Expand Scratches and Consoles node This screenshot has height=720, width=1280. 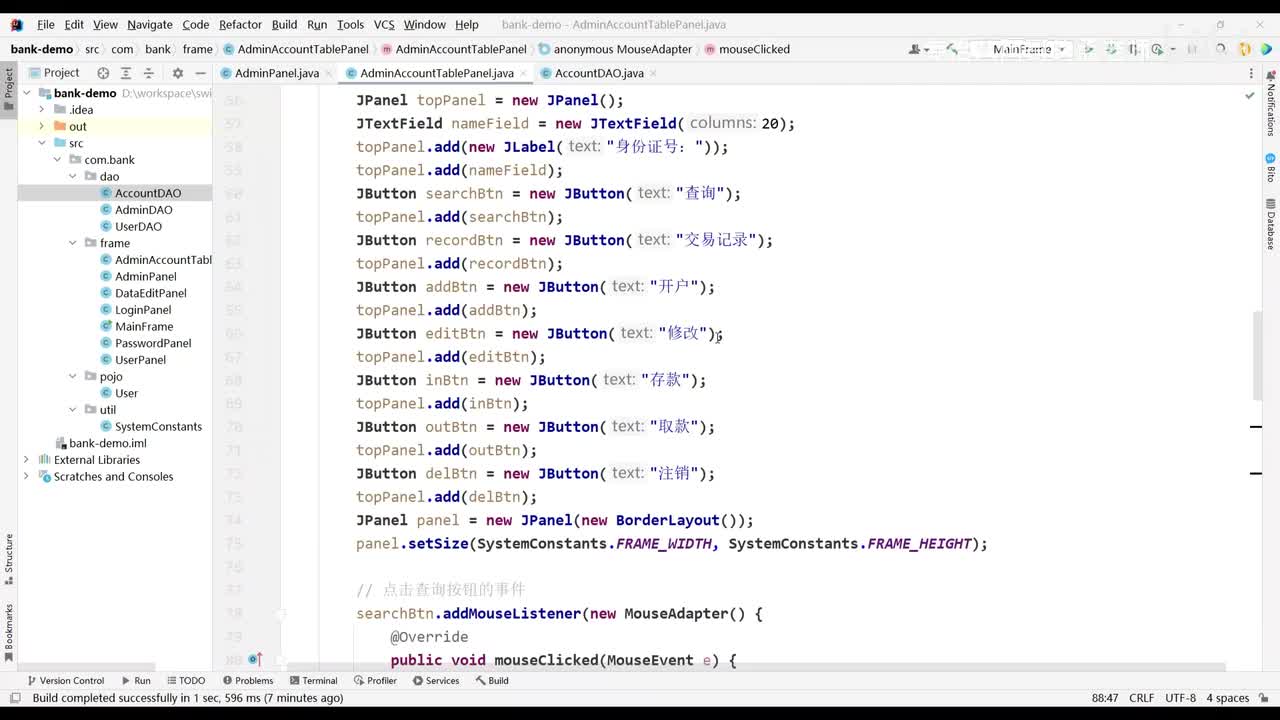click(26, 476)
